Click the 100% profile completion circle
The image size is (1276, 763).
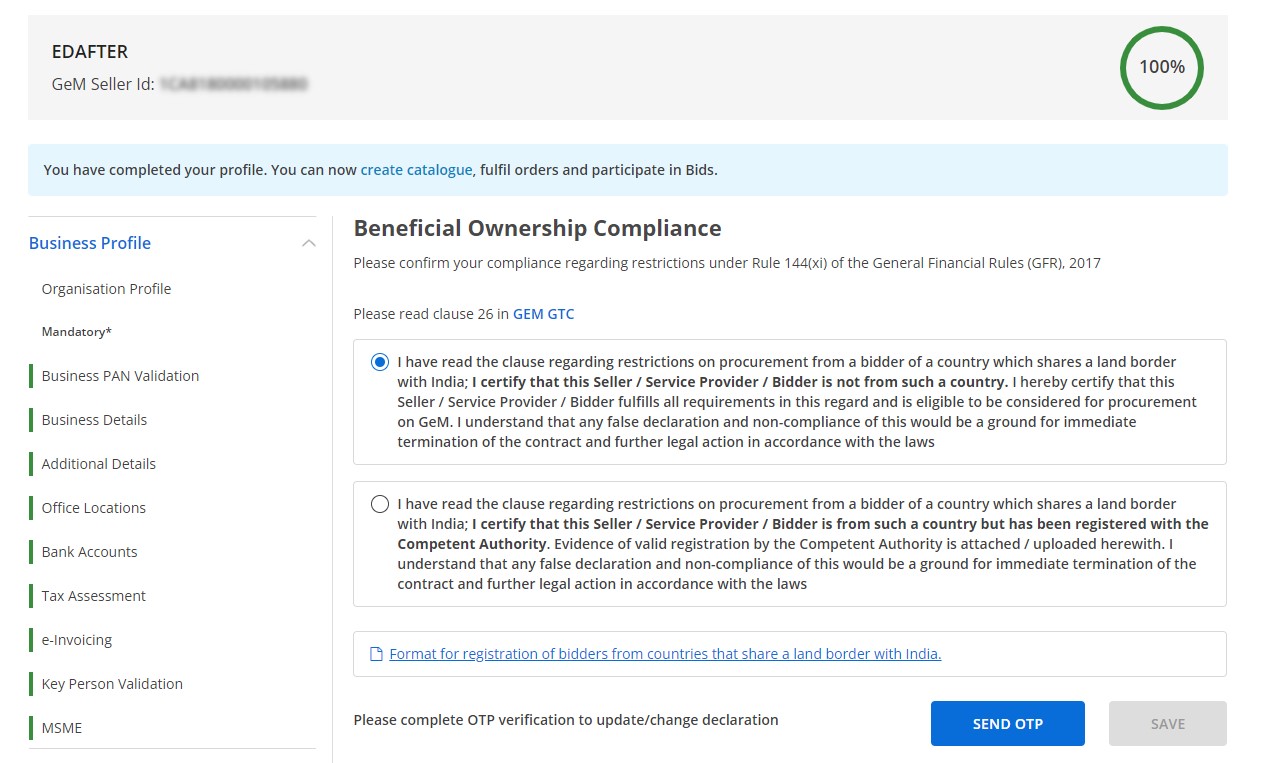(1161, 68)
